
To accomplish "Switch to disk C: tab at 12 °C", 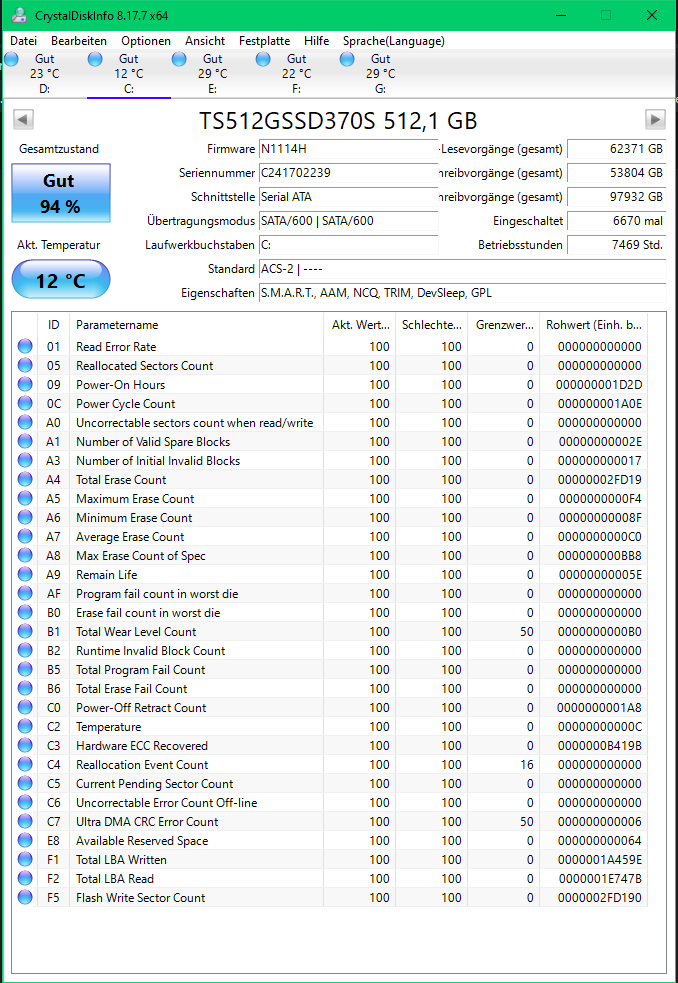I will tap(129, 73).
